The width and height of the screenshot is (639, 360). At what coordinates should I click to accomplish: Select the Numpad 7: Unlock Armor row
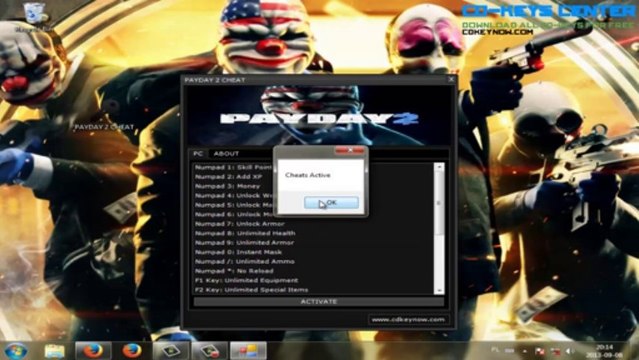click(x=240, y=224)
